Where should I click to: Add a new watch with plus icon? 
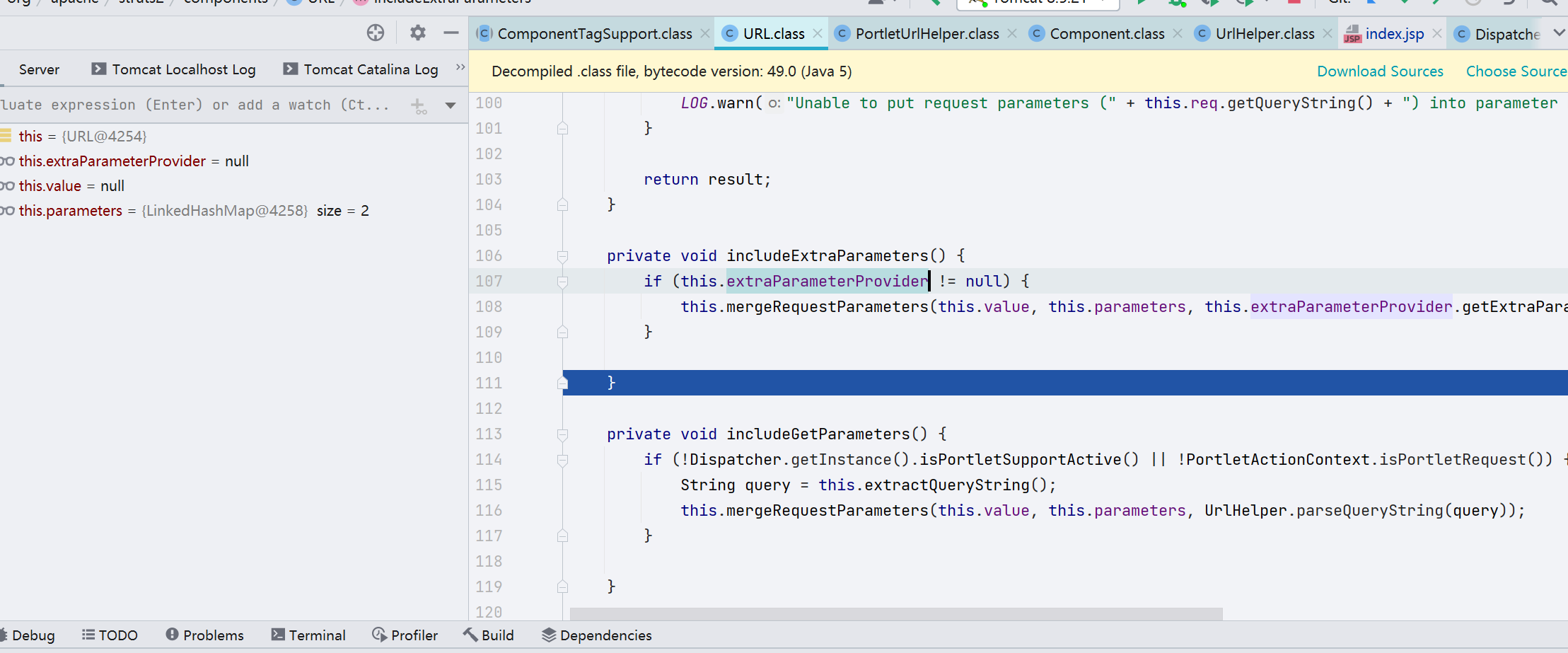(419, 105)
